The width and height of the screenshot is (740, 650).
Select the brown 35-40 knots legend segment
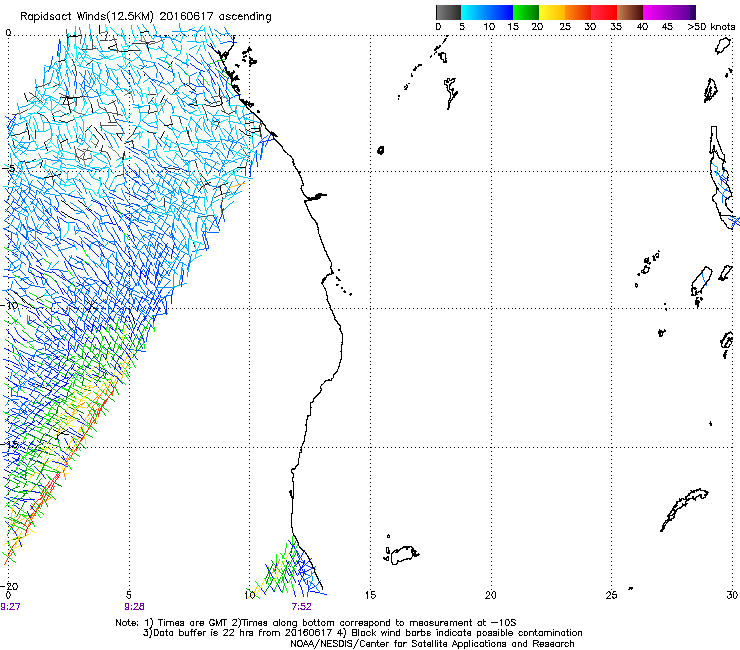pos(630,12)
